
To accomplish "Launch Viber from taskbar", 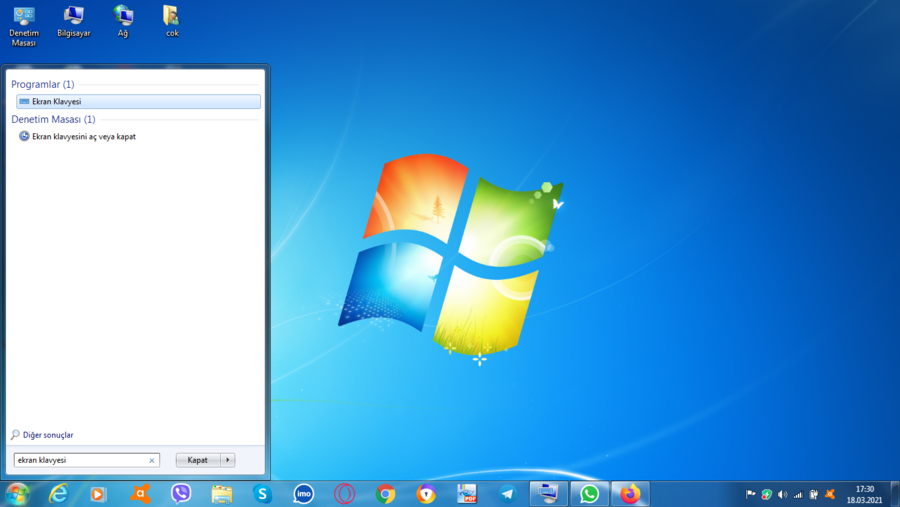I will [181, 494].
